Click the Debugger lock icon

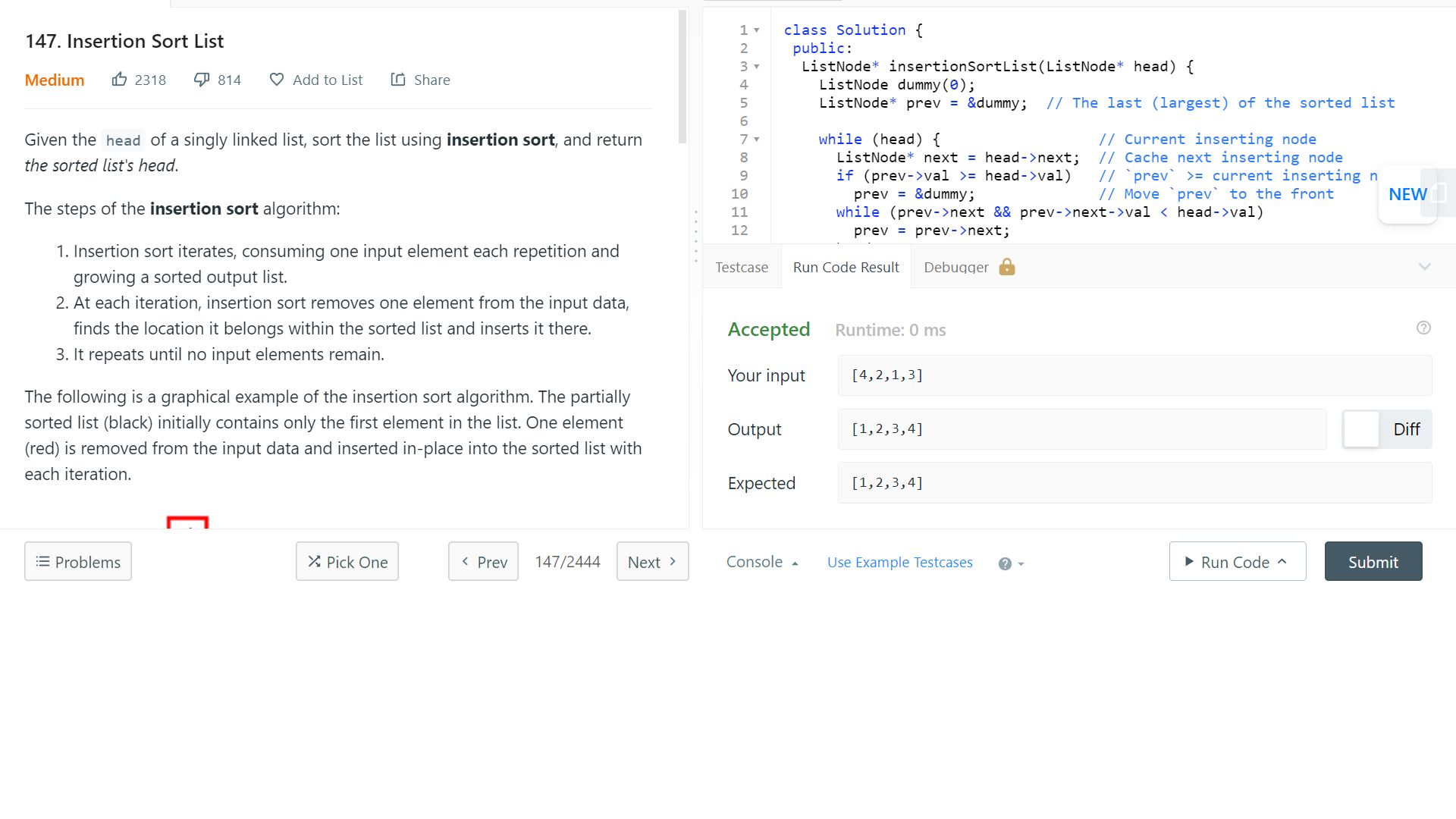coord(1007,267)
